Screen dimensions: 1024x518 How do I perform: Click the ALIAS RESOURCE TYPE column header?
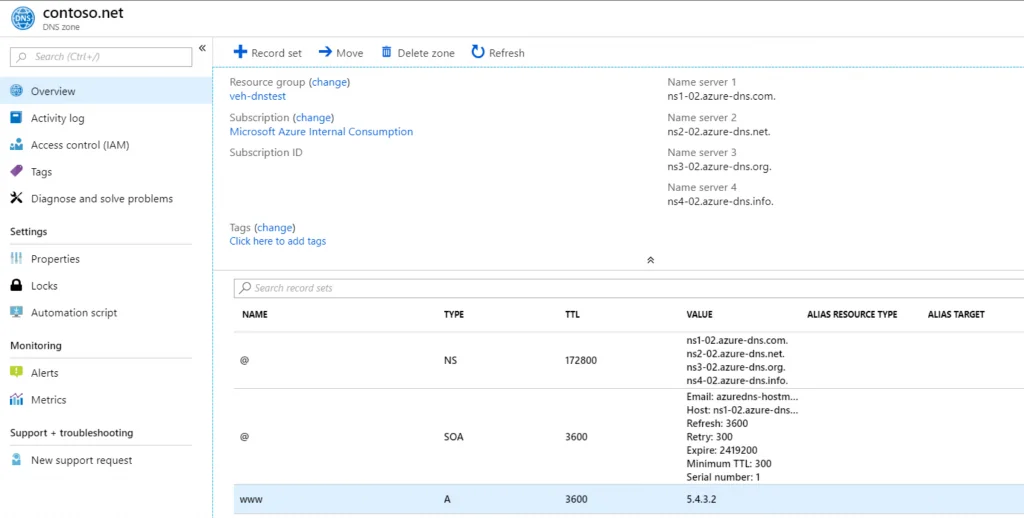coord(852,314)
